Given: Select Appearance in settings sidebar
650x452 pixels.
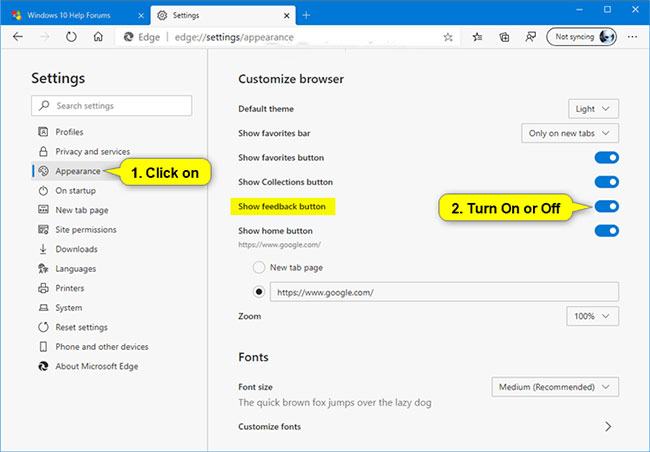Looking at the screenshot, I should click(78, 171).
